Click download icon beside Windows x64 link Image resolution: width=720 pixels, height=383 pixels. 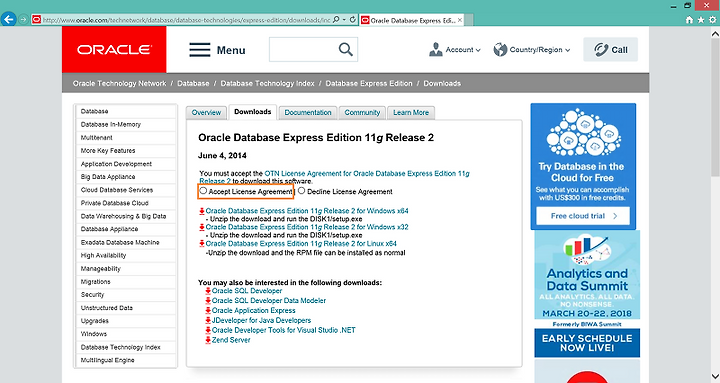click(202, 211)
